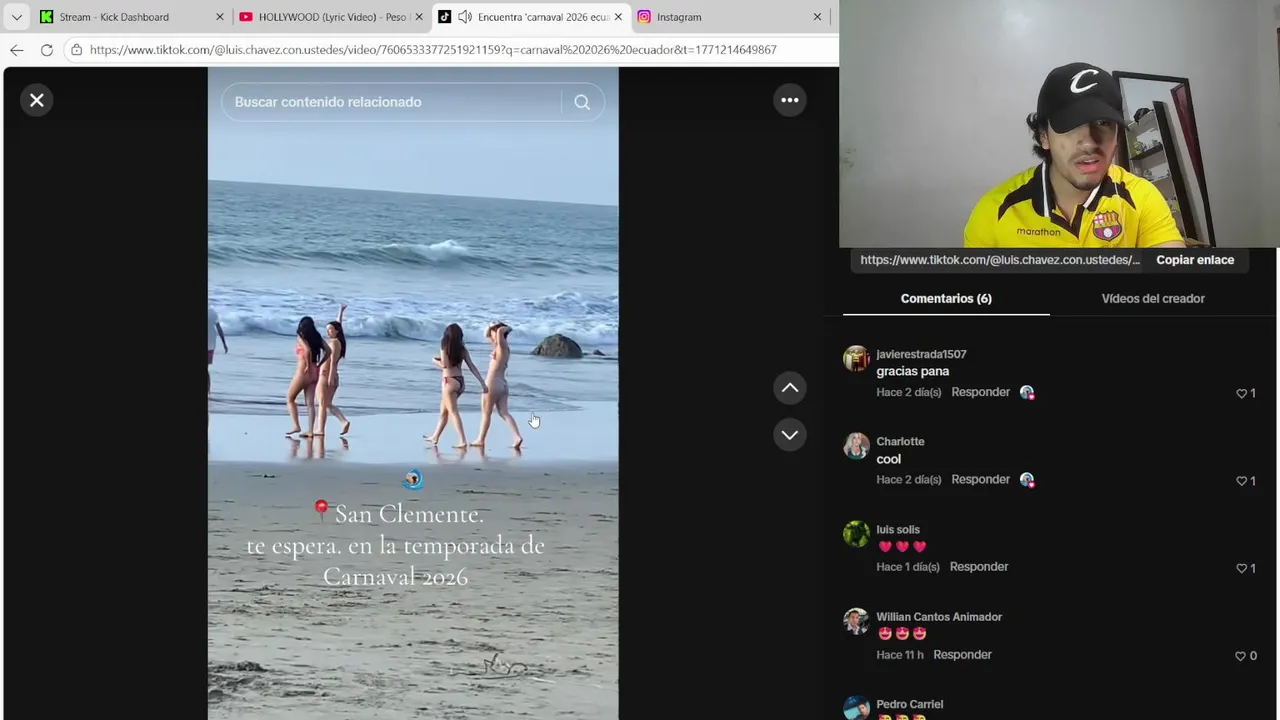
Task: Close the Kick Dashboard tab
Action: (x=220, y=17)
